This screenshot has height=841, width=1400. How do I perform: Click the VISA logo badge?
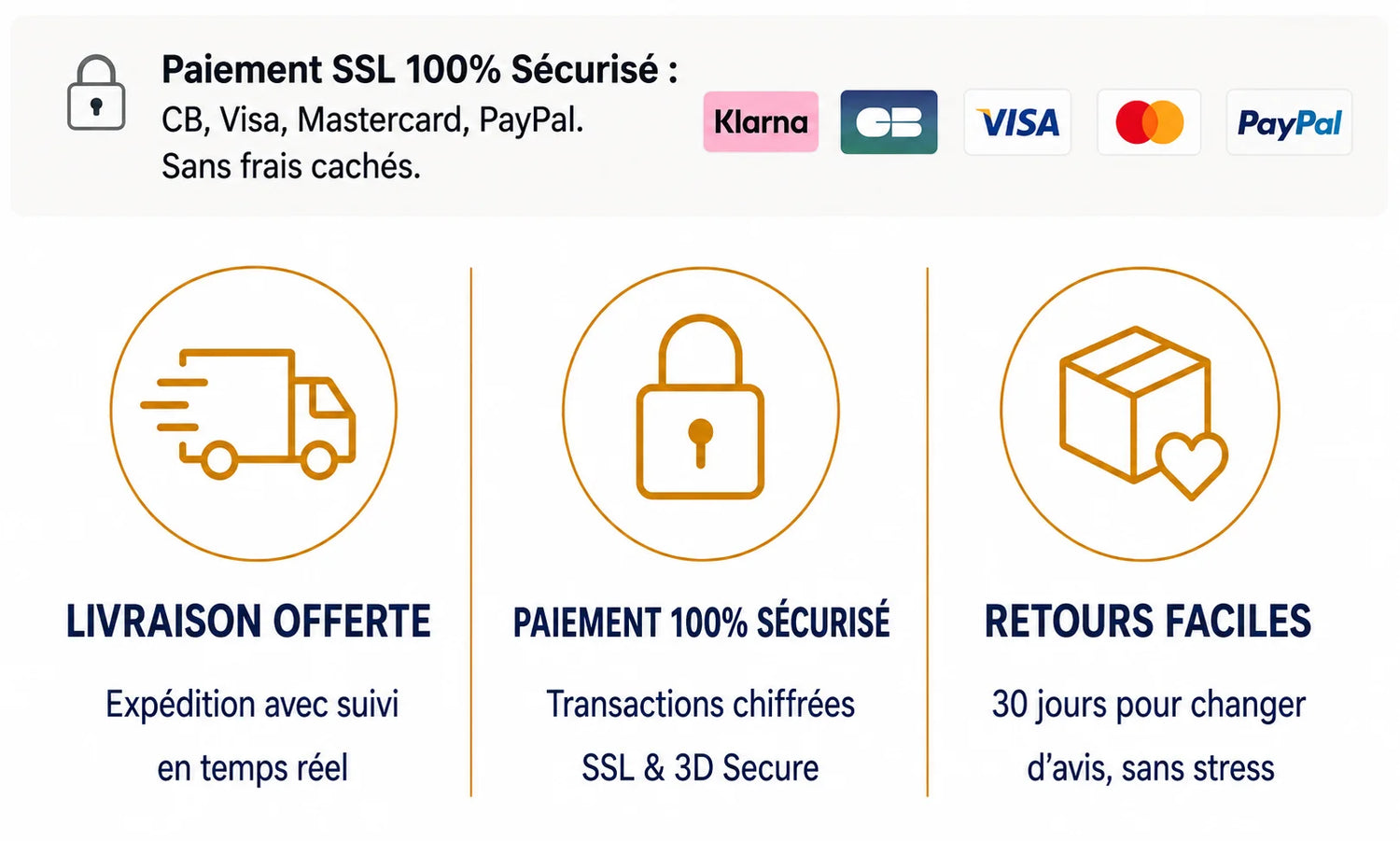[x=1017, y=121]
